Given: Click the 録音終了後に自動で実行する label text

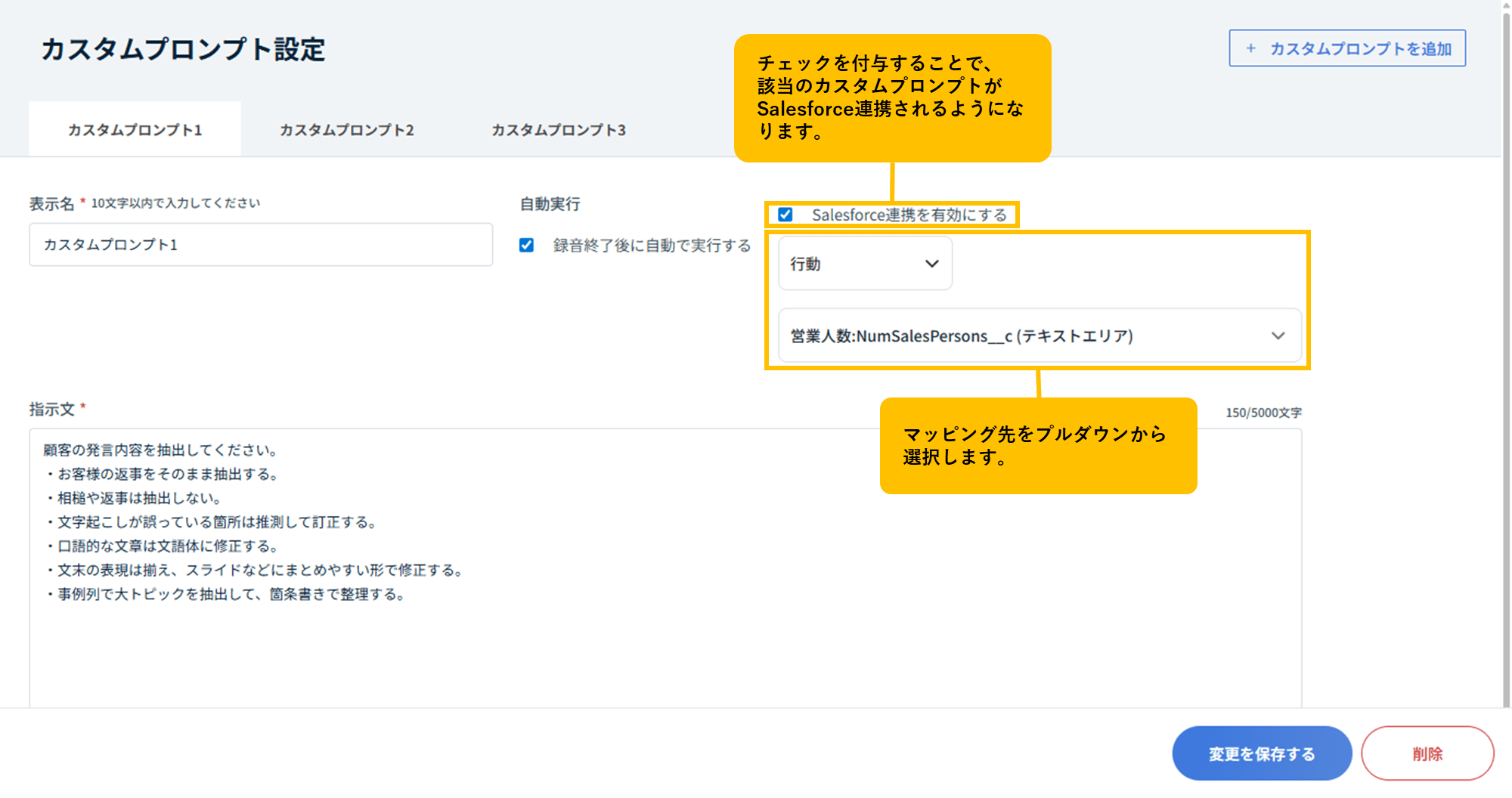Looking at the screenshot, I should [x=652, y=246].
